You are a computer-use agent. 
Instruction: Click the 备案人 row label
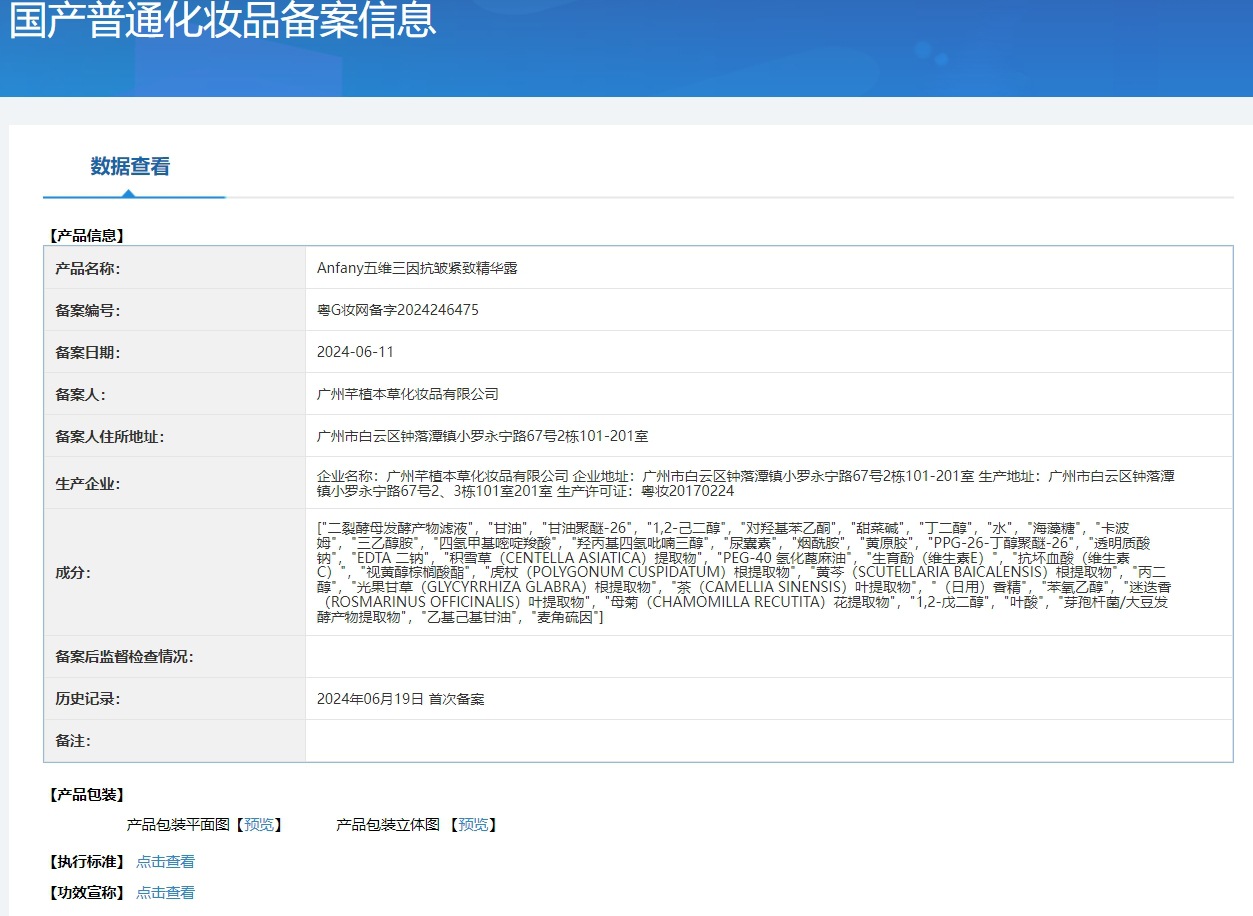[80, 394]
